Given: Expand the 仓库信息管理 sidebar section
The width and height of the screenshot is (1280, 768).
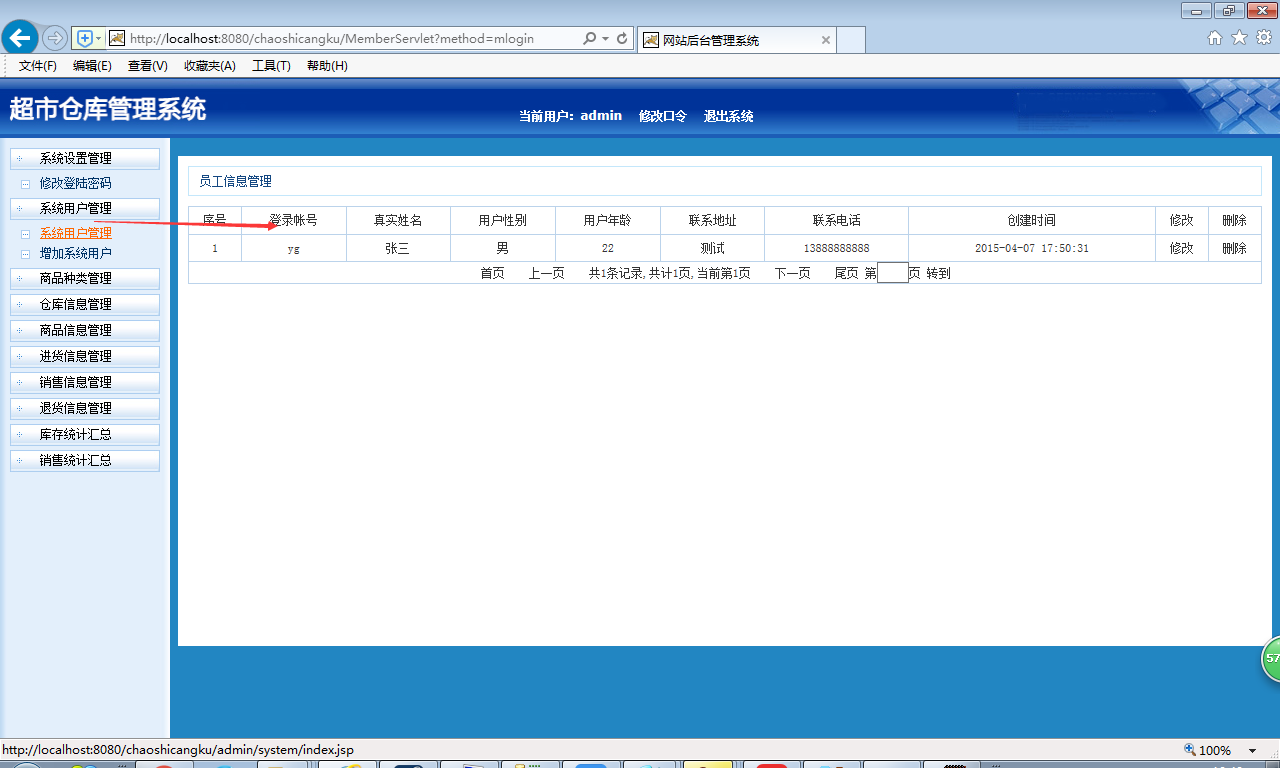Looking at the screenshot, I should click(84, 304).
